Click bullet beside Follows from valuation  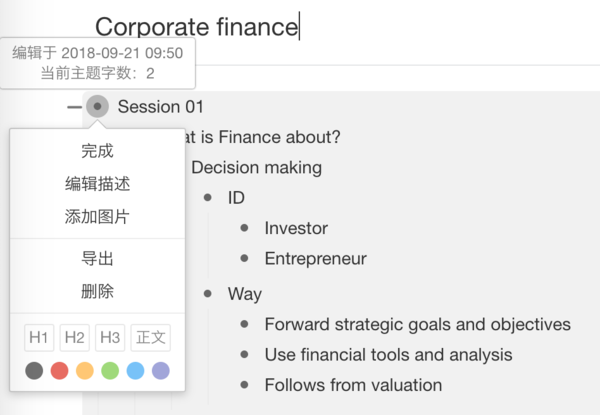(245, 385)
